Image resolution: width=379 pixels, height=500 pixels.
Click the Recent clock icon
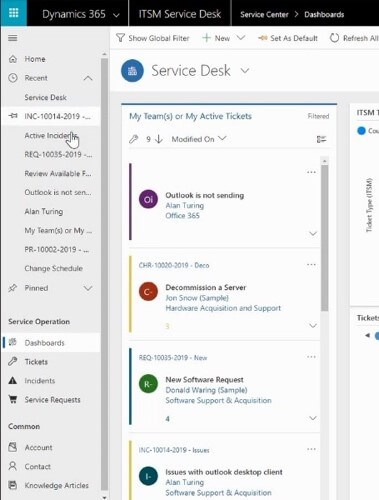(13, 78)
